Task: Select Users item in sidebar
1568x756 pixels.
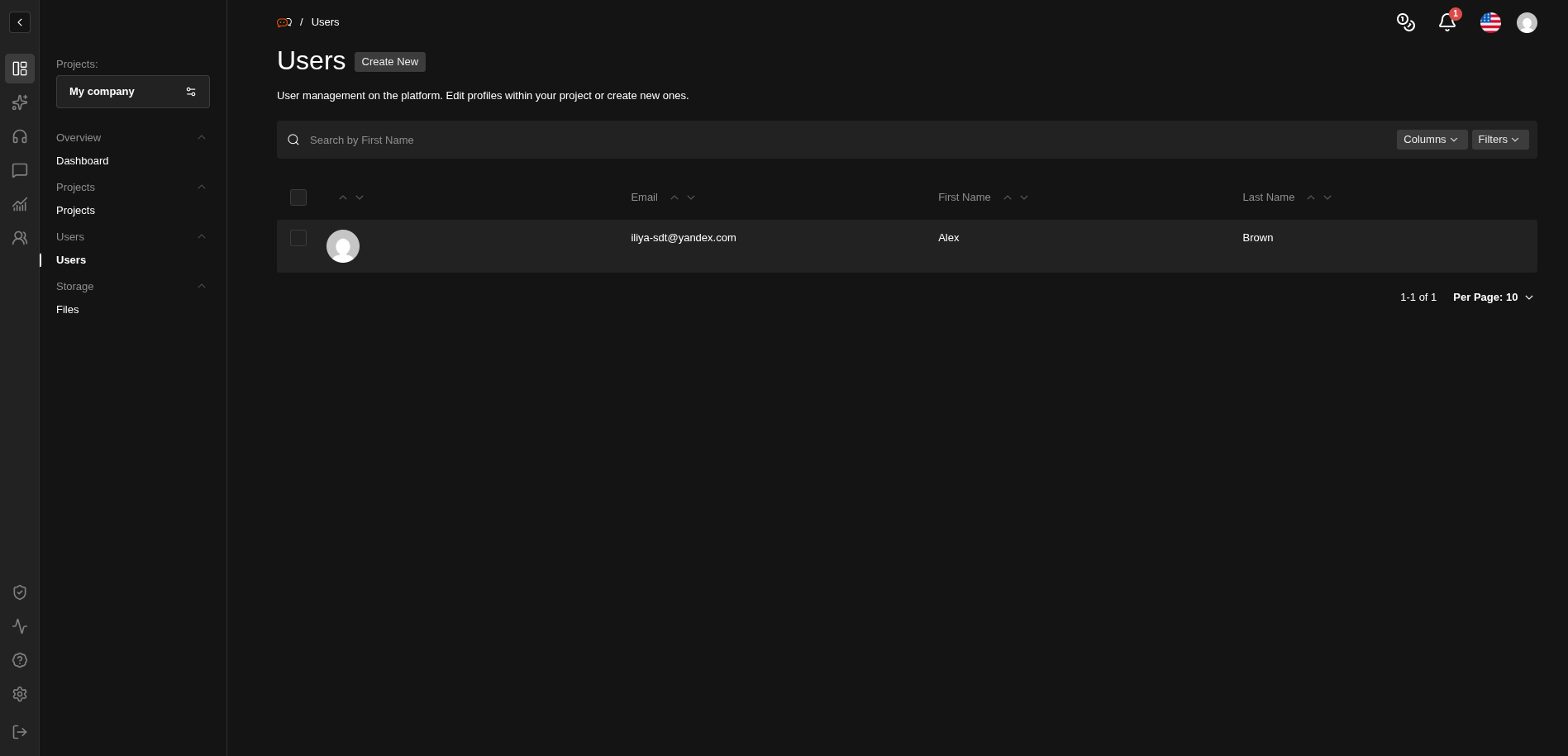Action: click(71, 260)
